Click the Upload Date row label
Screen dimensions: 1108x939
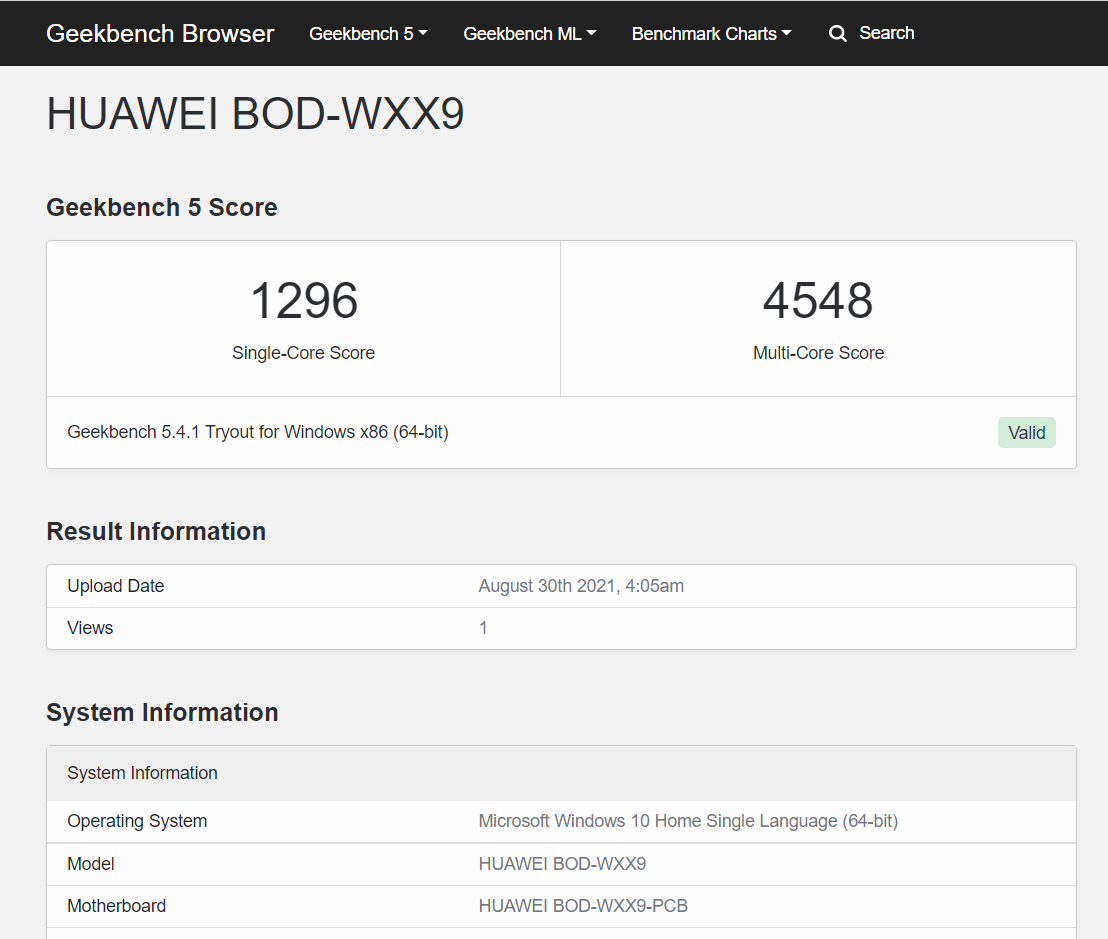115,586
